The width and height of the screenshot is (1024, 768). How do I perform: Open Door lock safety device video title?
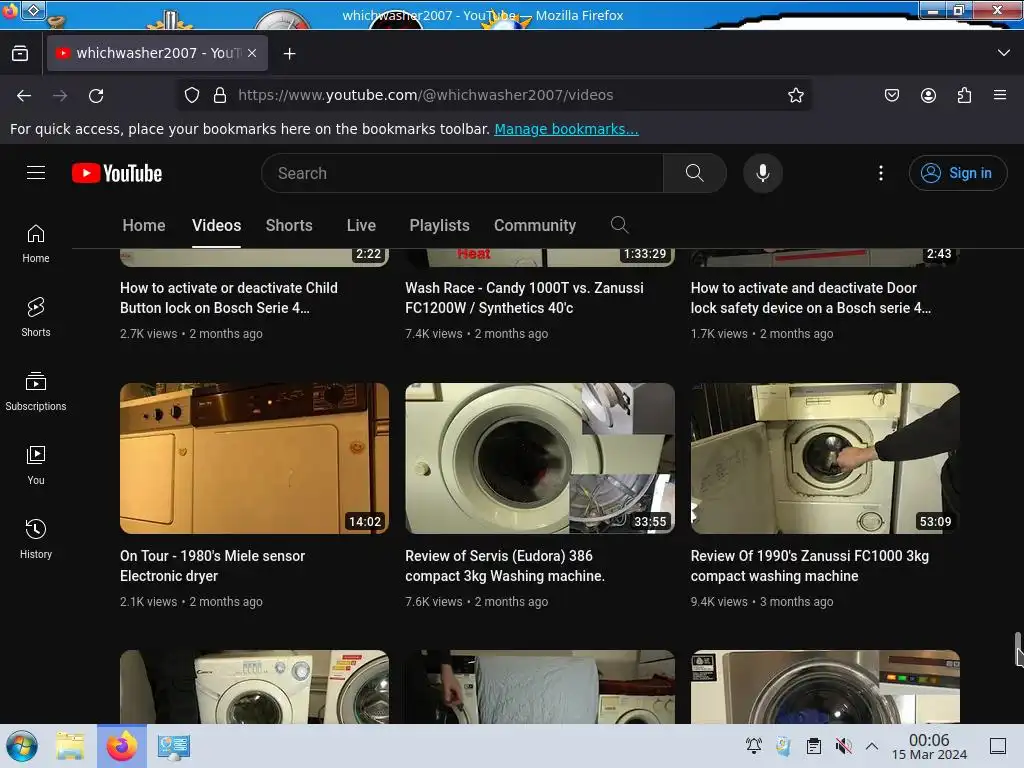tap(811, 298)
